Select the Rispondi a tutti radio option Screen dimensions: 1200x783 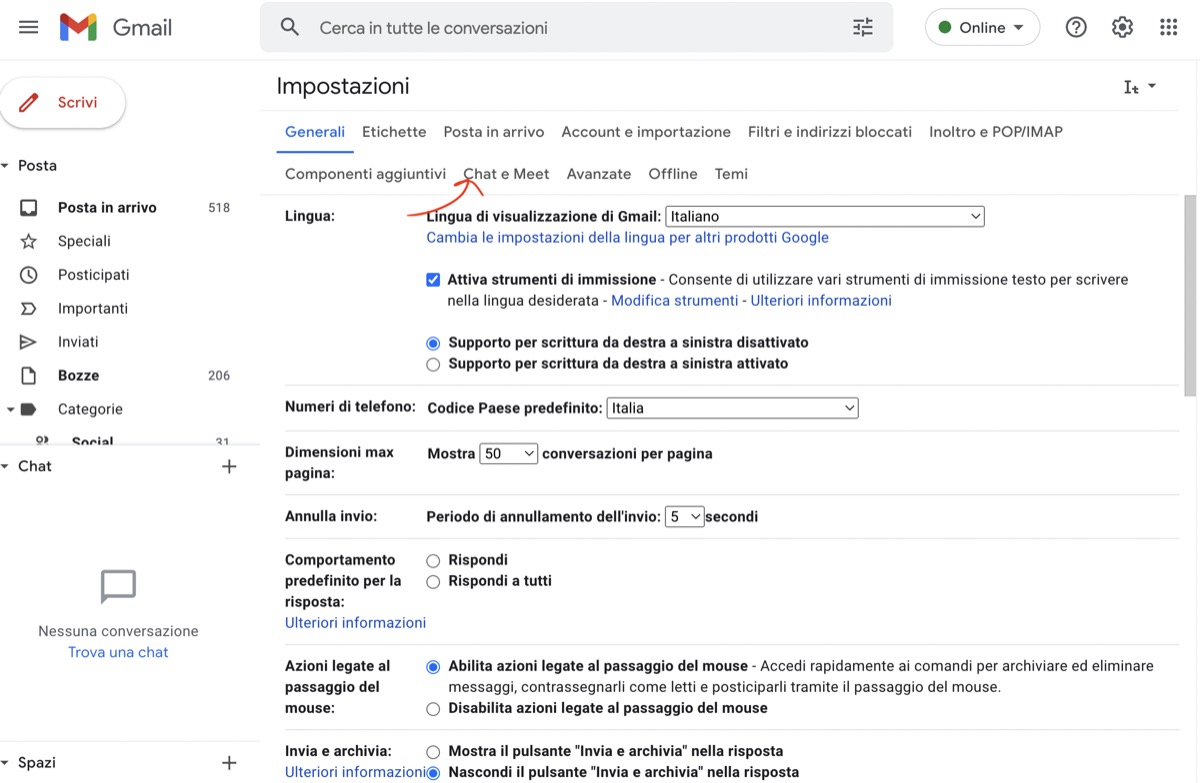pyautogui.click(x=433, y=581)
